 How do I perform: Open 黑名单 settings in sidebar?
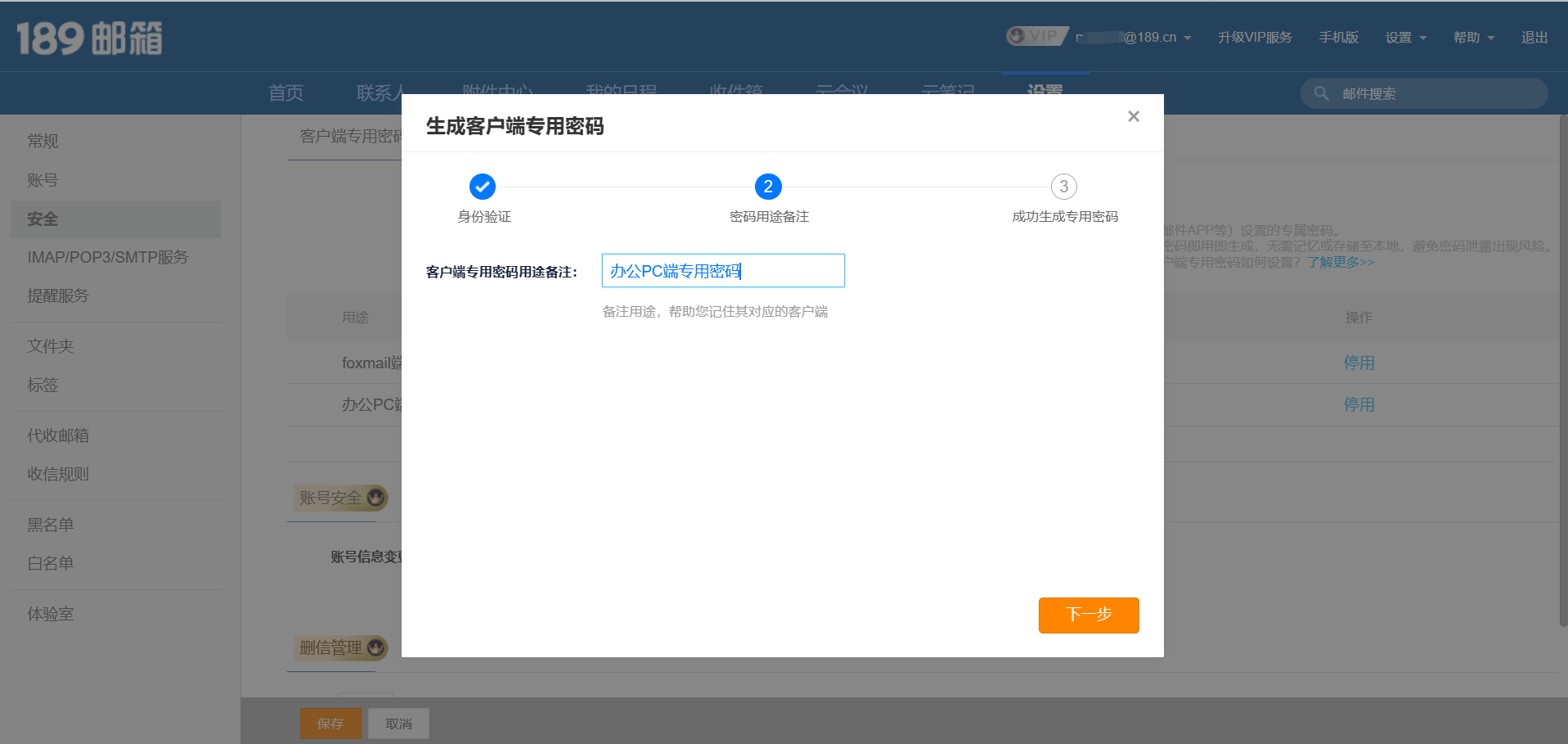point(51,525)
